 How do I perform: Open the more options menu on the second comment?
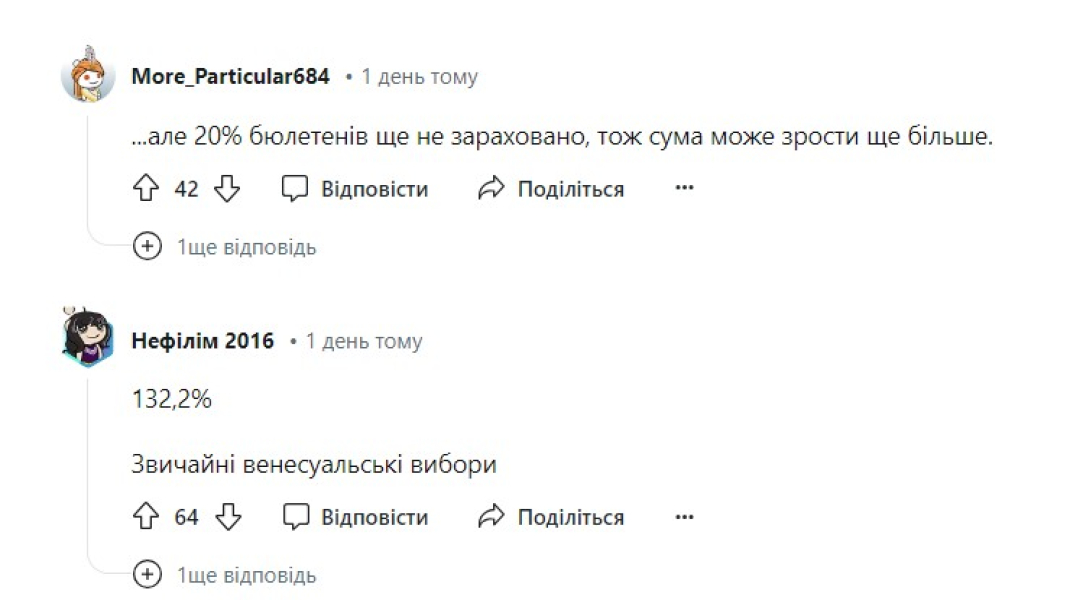(x=684, y=517)
